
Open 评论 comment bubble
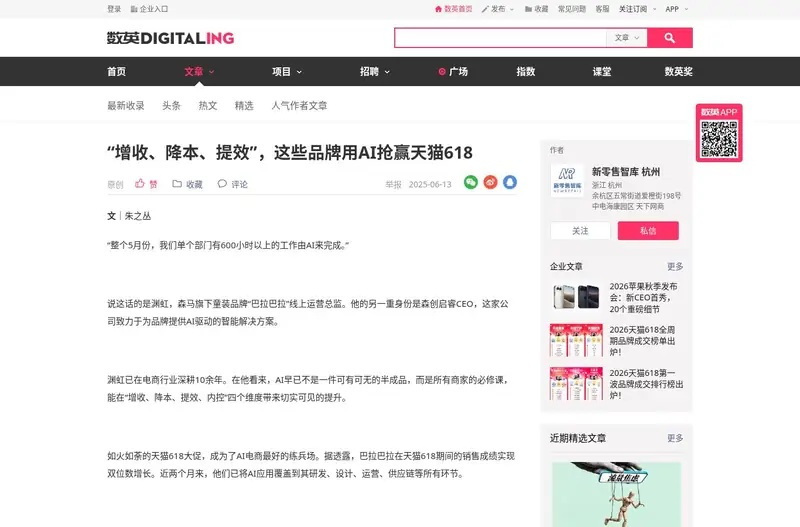232,184
